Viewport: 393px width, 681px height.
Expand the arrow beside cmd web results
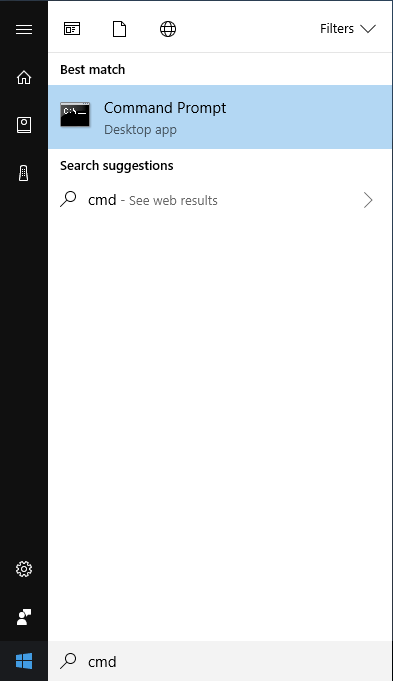pyautogui.click(x=368, y=200)
